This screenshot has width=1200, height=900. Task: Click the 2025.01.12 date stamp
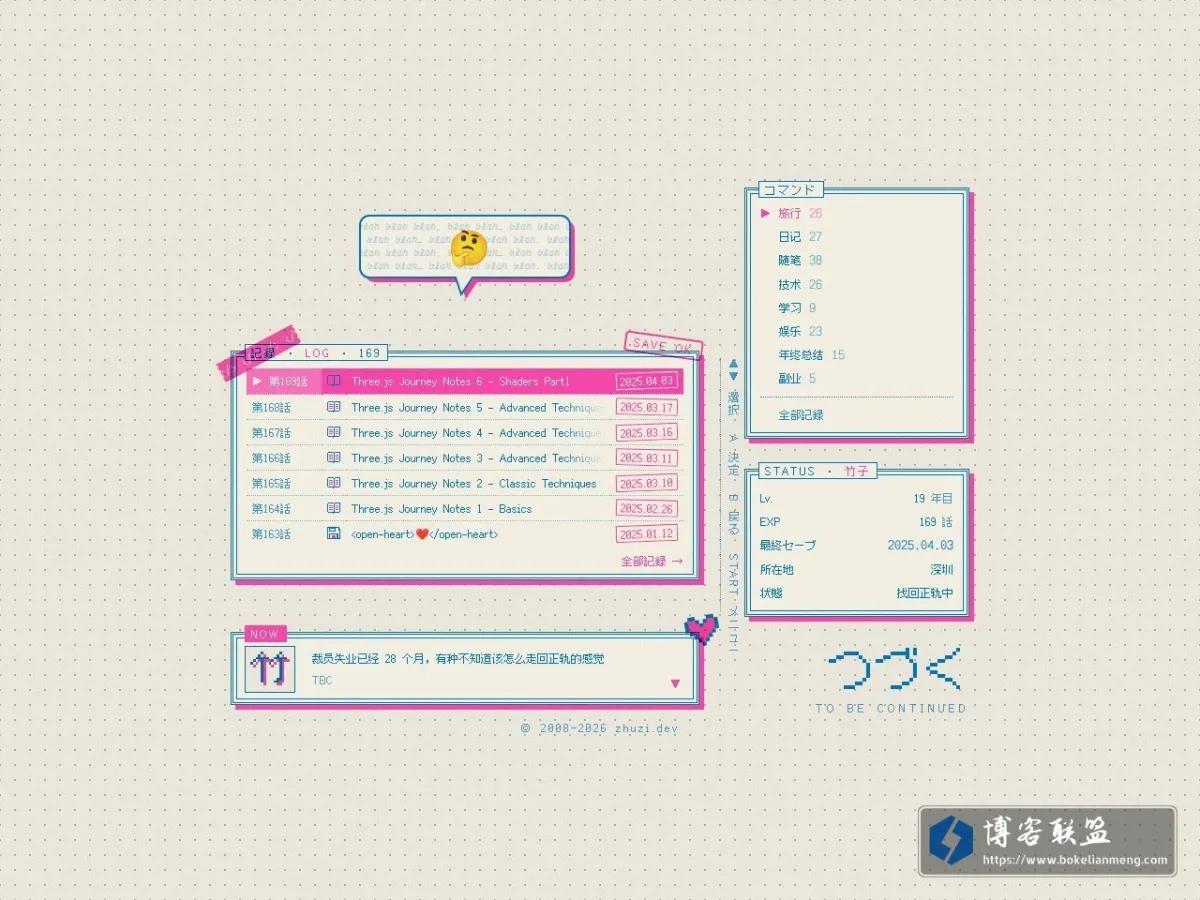pos(646,534)
